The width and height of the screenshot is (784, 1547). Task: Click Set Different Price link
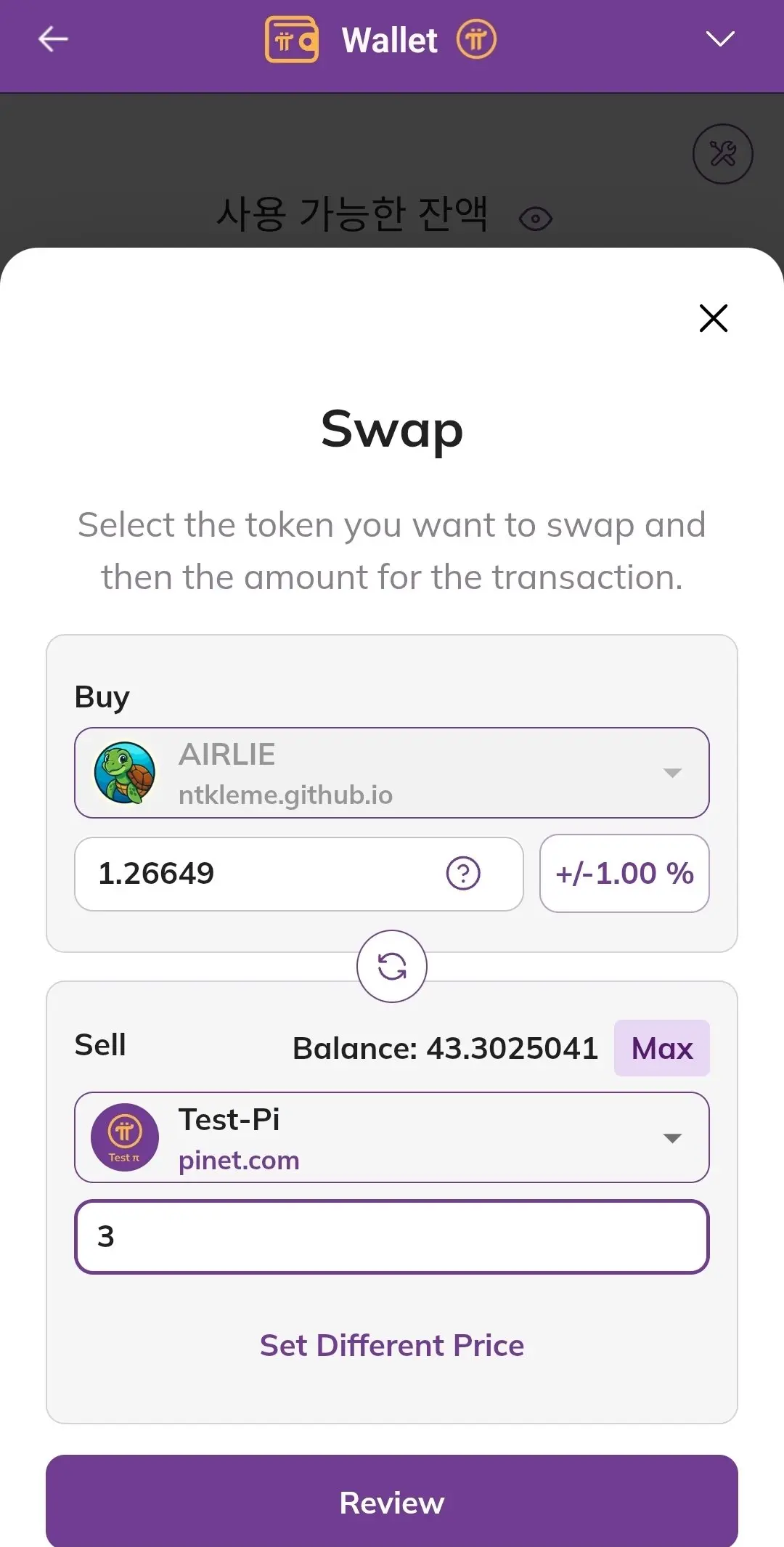[392, 1345]
